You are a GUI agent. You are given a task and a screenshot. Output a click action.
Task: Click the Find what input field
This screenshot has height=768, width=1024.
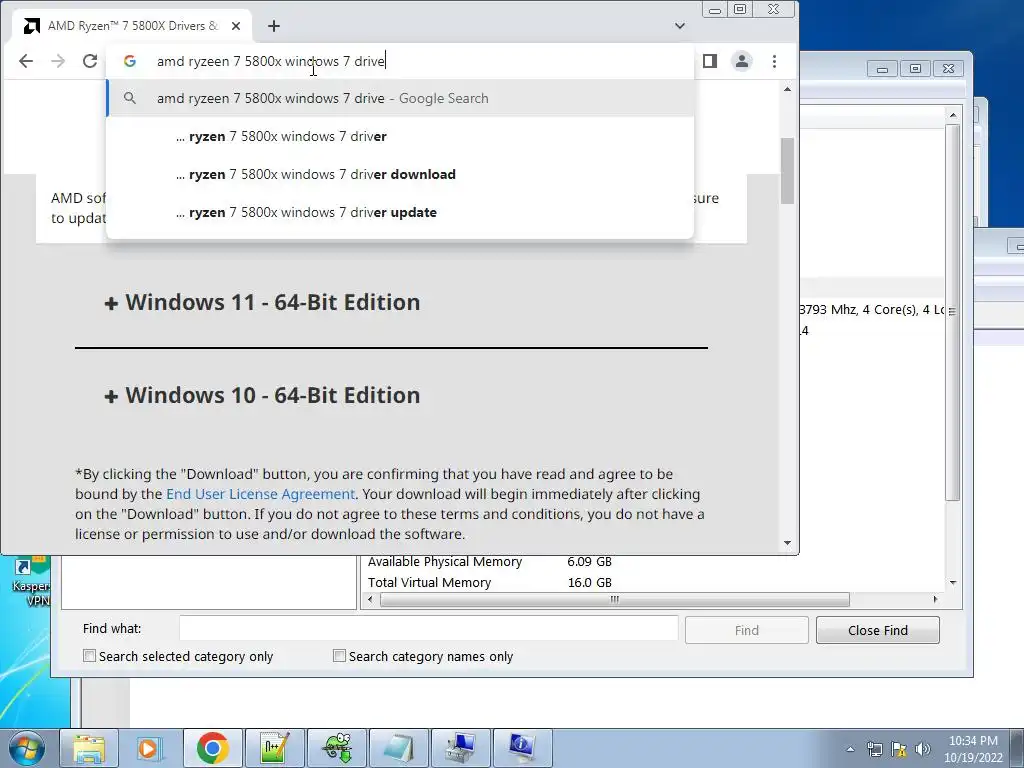point(428,629)
